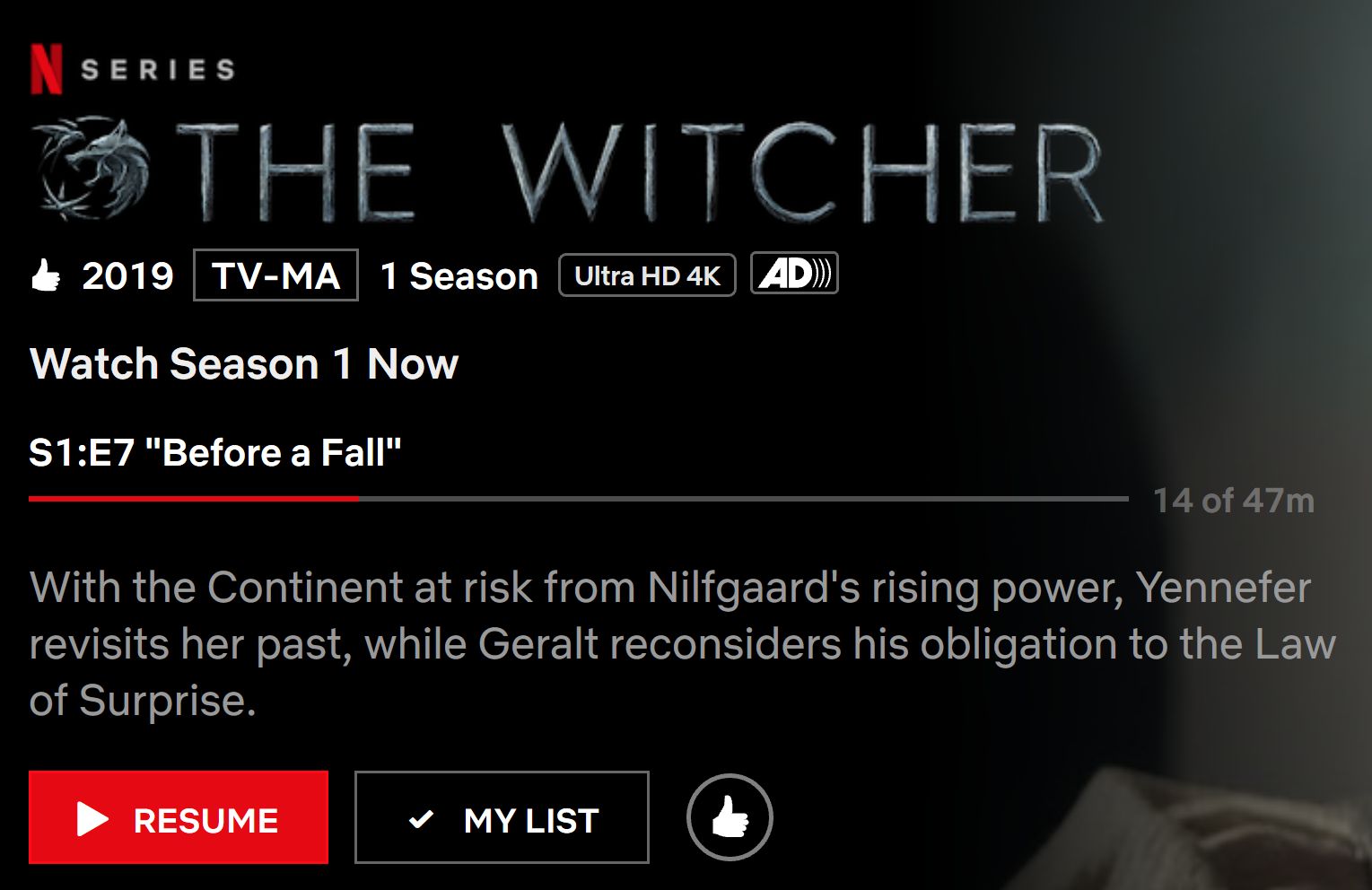The image size is (1372, 890).
Task: Click the 14 of 47m time indicator
Action: pyautogui.click(x=1234, y=501)
